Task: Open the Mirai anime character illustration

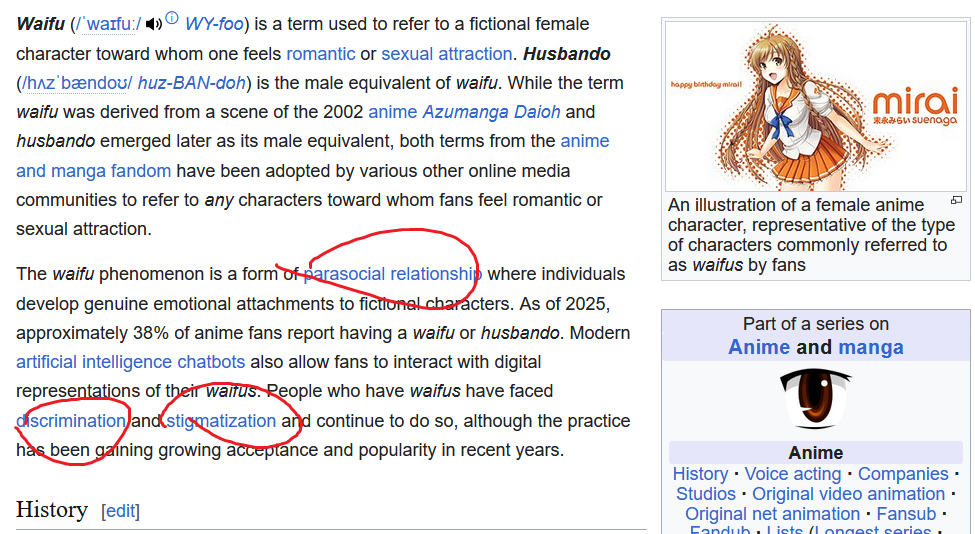Action: (x=816, y=106)
